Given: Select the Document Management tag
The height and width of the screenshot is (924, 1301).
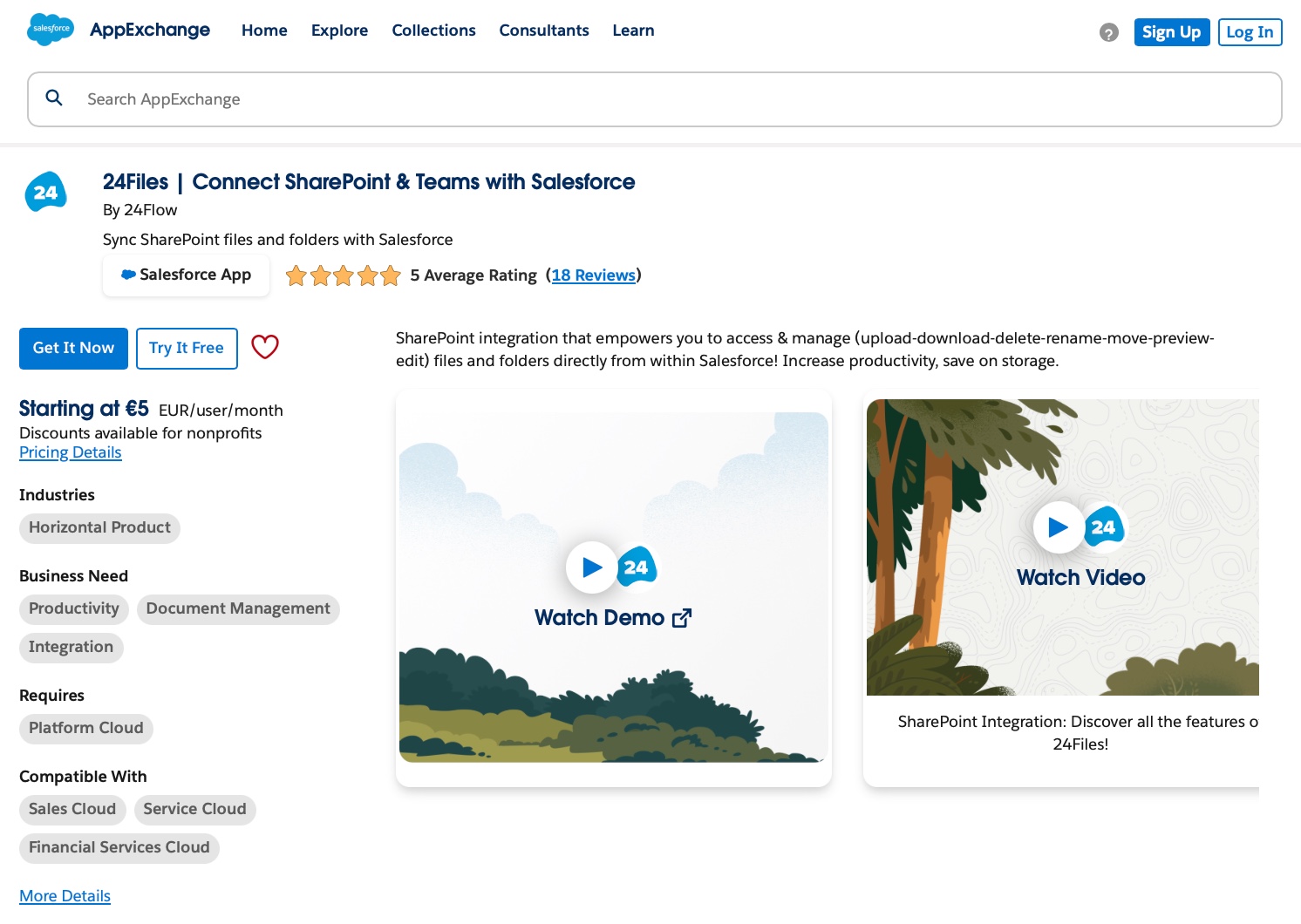Looking at the screenshot, I should click(x=238, y=608).
